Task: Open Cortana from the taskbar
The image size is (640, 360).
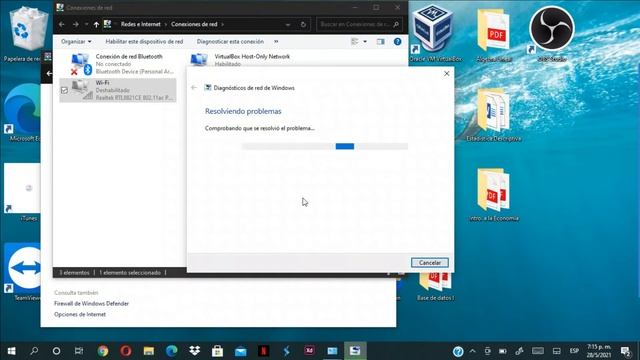Action: pos(56,351)
